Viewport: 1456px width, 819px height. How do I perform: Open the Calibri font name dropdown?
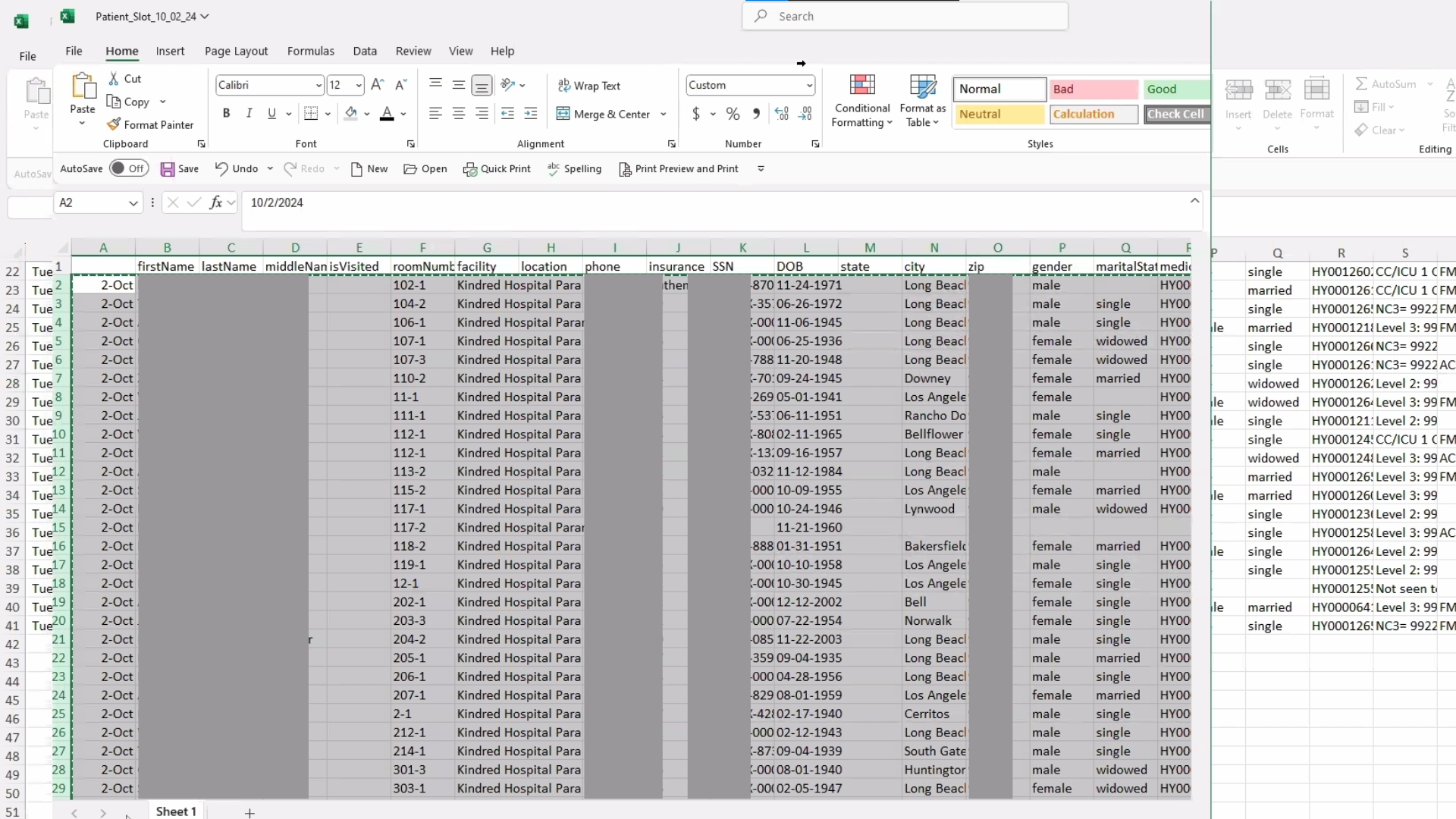point(318,86)
